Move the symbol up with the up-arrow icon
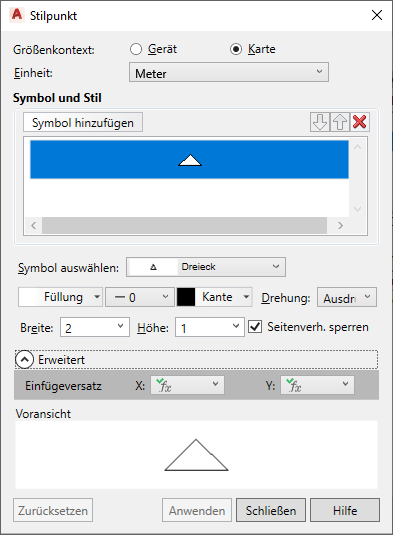Viewport: 393px width, 535px height. click(x=340, y=122)
